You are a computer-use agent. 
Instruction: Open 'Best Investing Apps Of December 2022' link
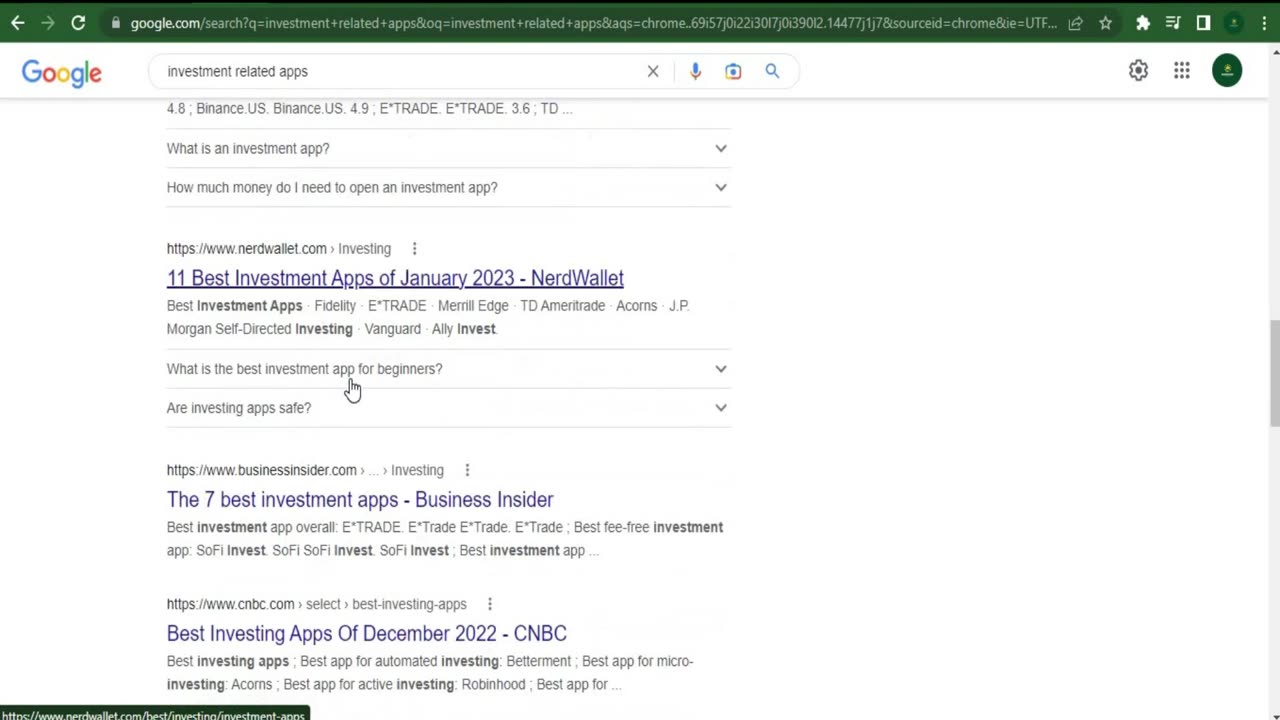(367, 633)
